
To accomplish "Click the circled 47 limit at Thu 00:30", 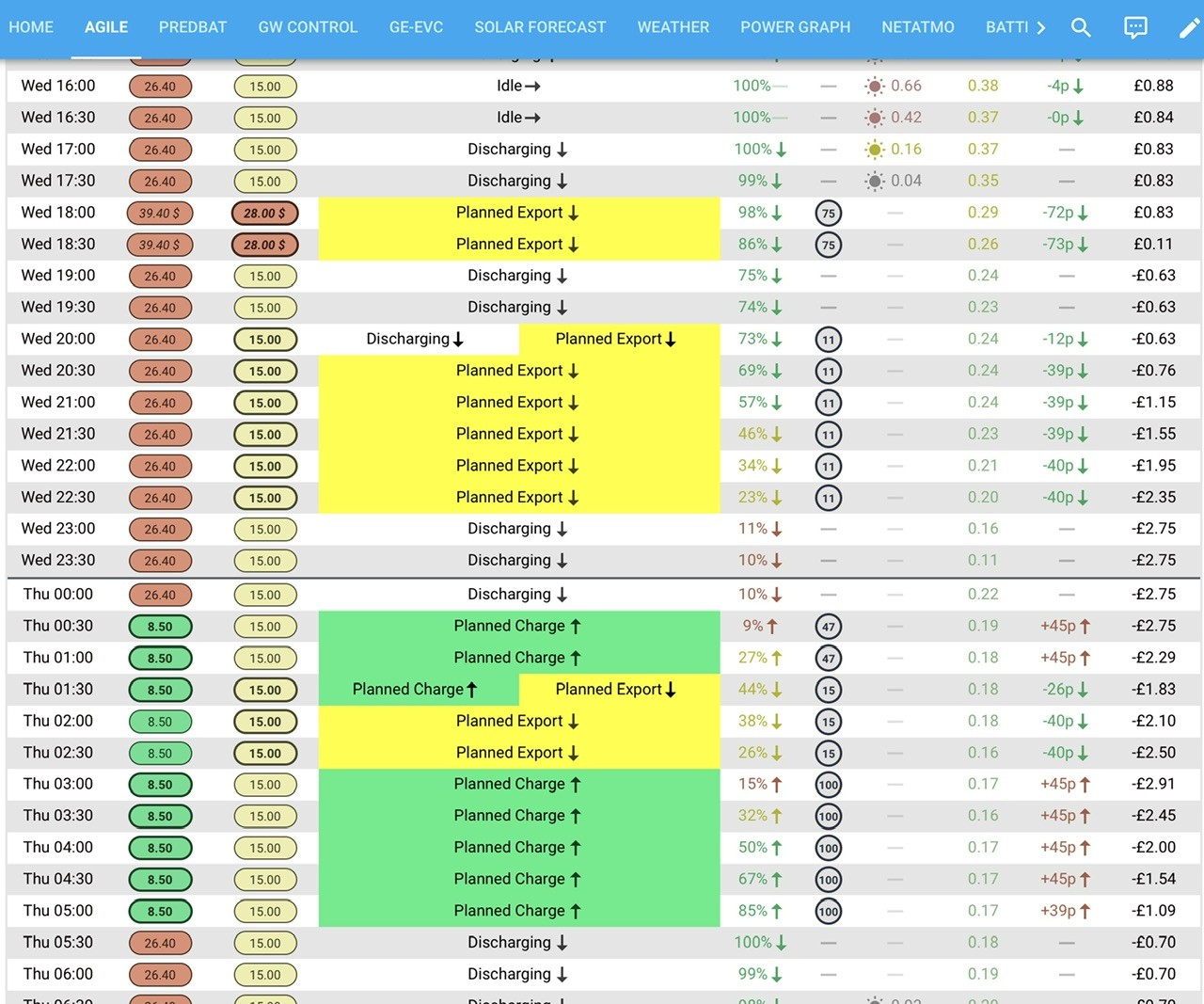I will 828,626.
